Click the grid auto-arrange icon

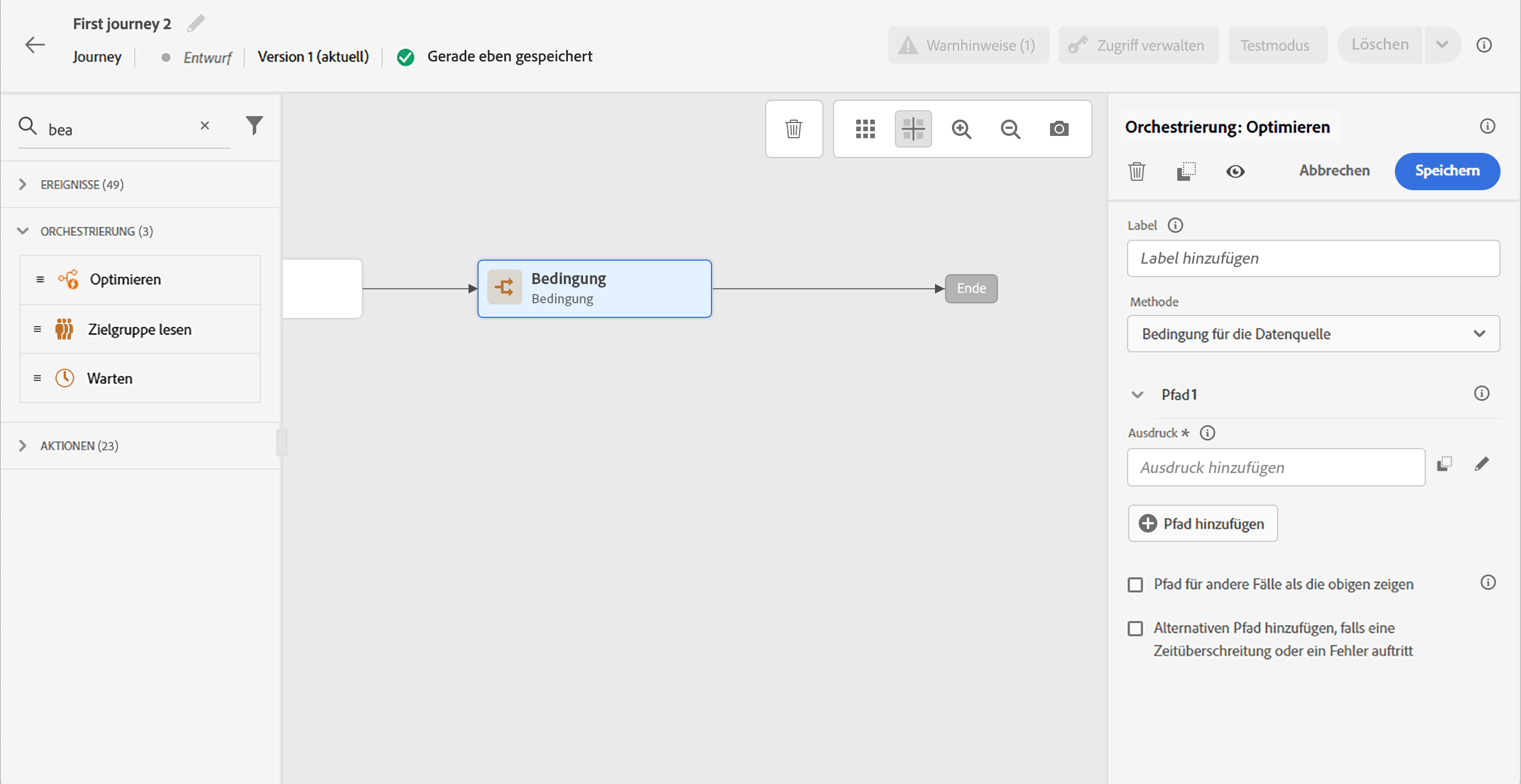[x=865, y=128]
